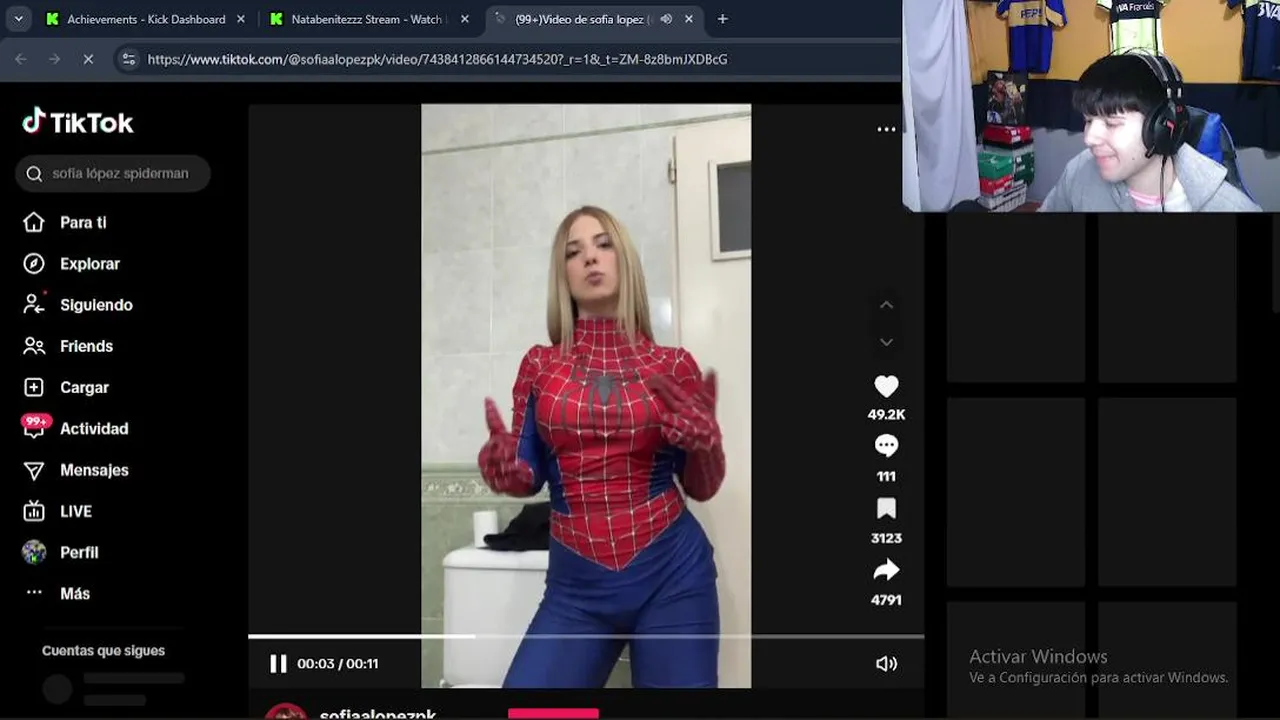Click the TikTok logo
1280x720 pixels.
(78, 122)
